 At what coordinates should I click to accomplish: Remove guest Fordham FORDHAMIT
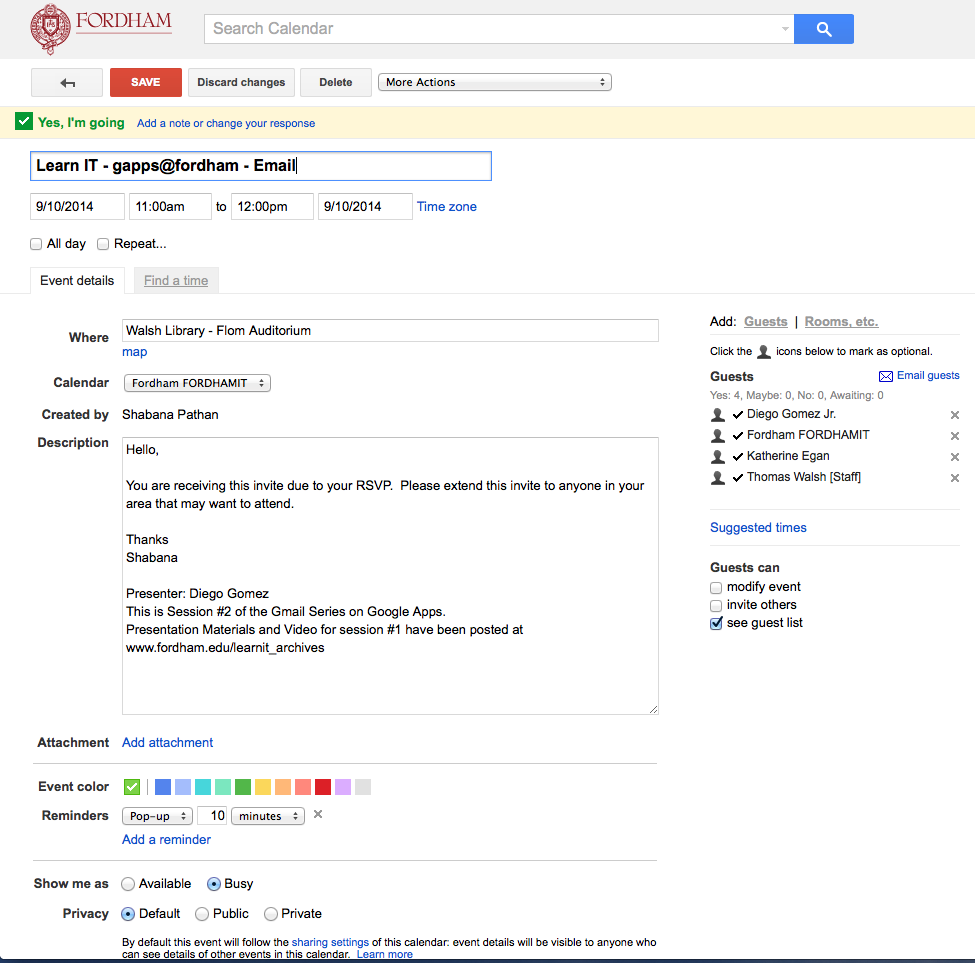click(x=954, y=436)
